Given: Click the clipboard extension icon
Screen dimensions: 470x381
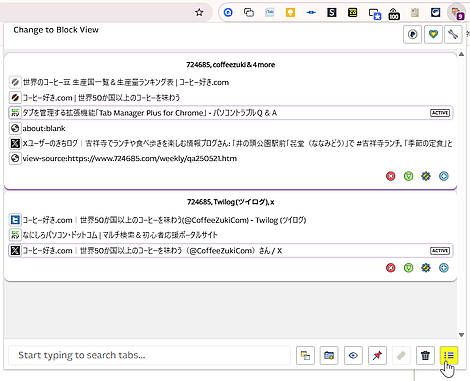Looking at the screenshot, I should [x=415, y=13].
